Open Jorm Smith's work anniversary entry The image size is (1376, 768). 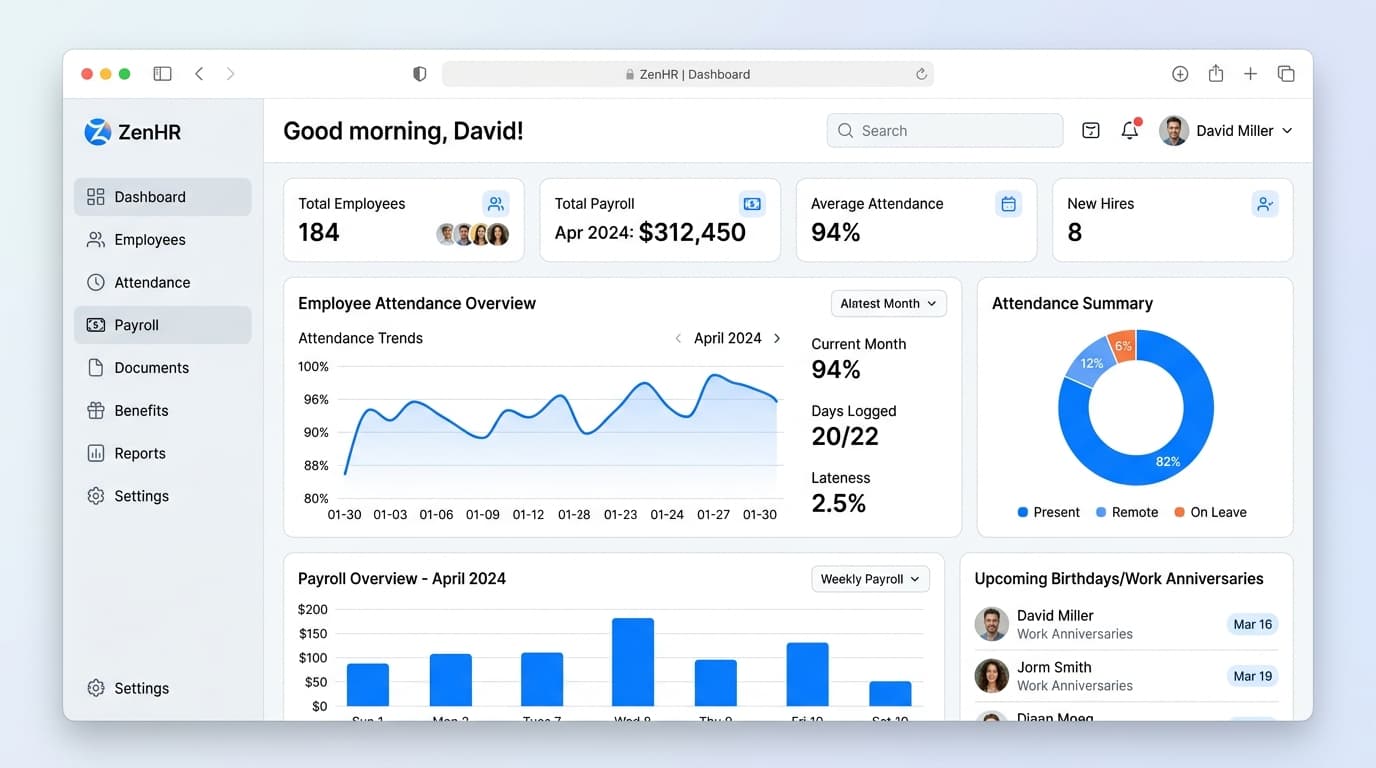click(1126, 677)
